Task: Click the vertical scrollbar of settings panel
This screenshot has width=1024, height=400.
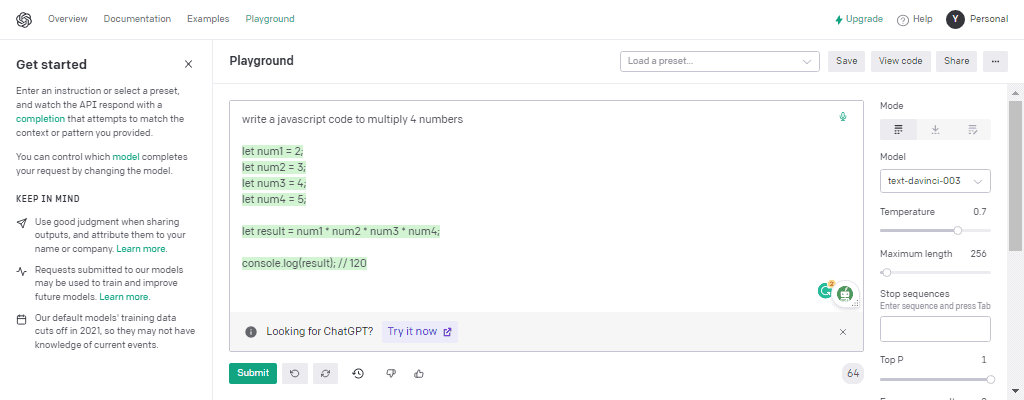Action: tap(1016, 175)
